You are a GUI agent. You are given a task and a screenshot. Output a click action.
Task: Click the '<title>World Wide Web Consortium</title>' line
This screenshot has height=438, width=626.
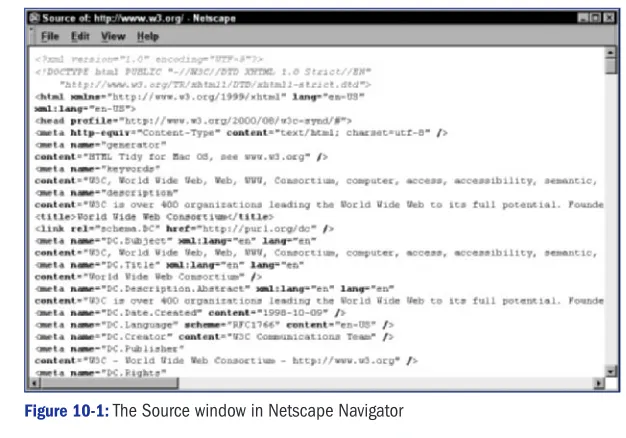(x=154, y=217)
